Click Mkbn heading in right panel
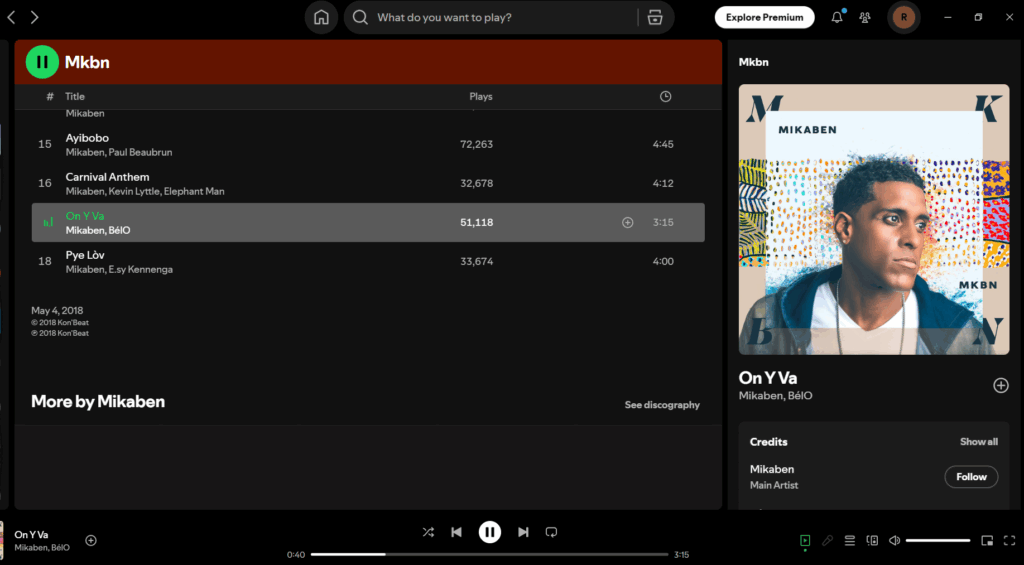Image resolution: width=1024 pixels, height=565 pixels. point(754,62)
